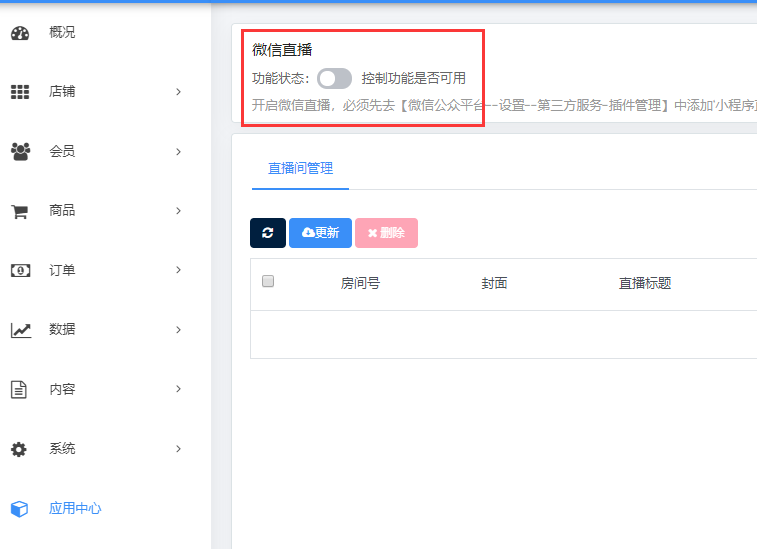Open the 概况 dashboard icon

click(x=20, y=33)
